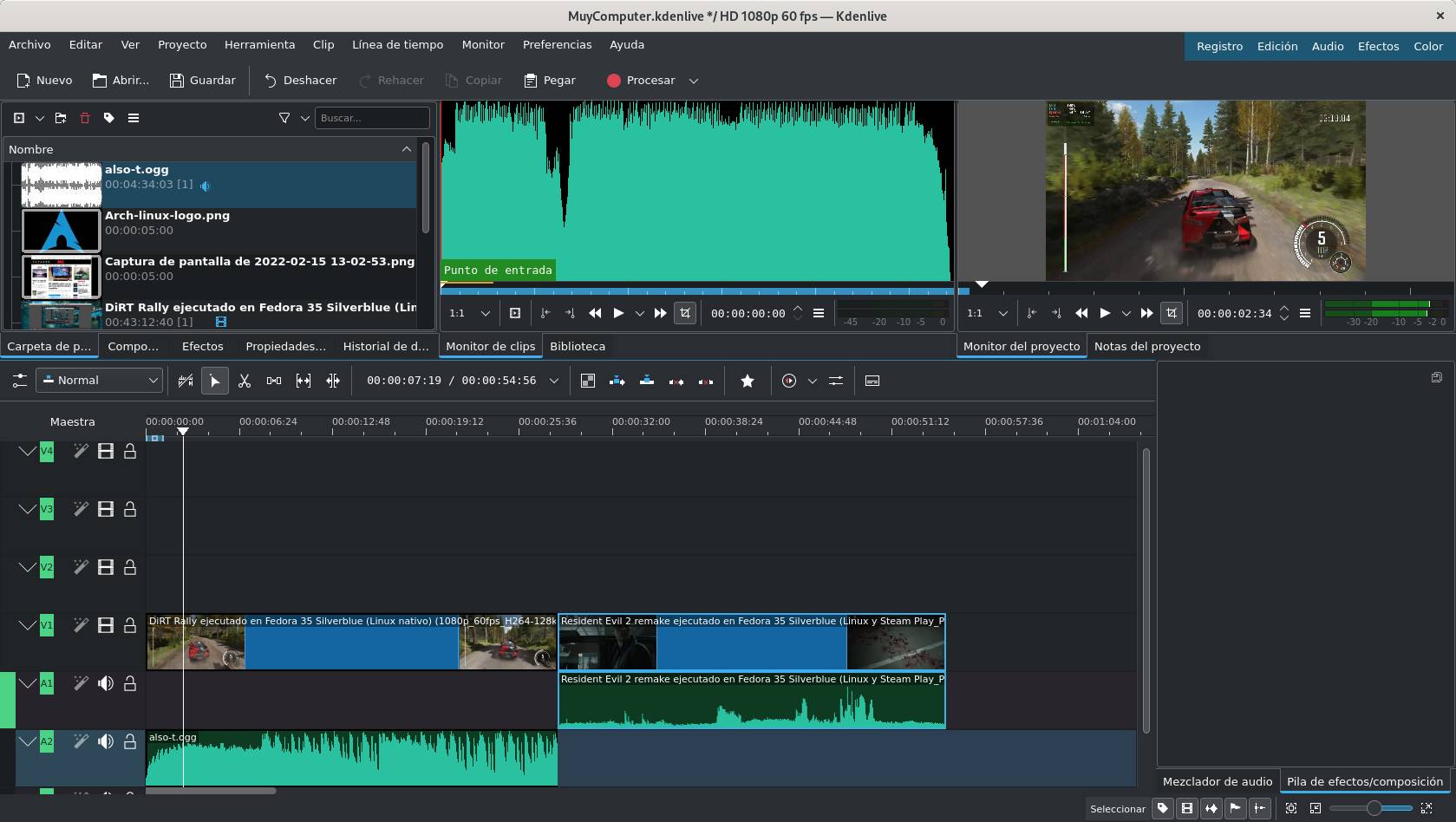Select the razor cut tool
1456x822 pixels.
coord(245,381)
